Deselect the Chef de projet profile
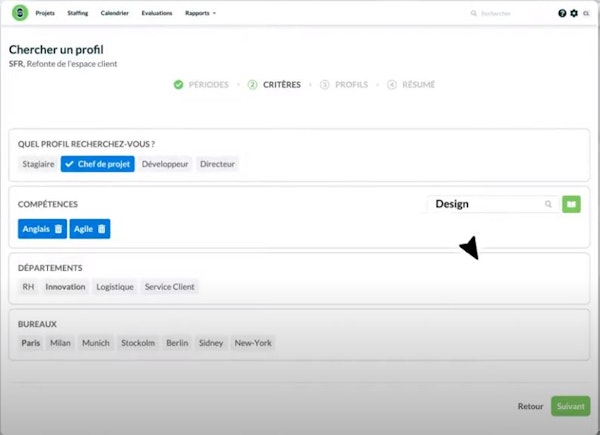Screen dimensions: 600x435 (x=97, y=164)
